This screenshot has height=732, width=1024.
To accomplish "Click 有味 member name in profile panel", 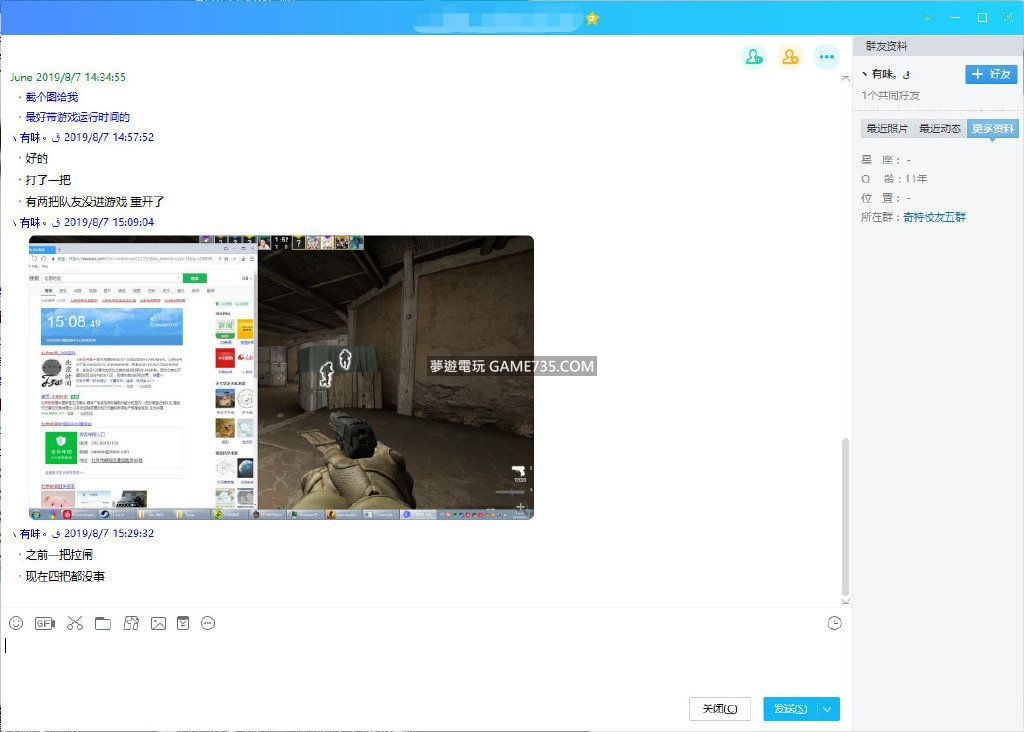I will 887,74.
